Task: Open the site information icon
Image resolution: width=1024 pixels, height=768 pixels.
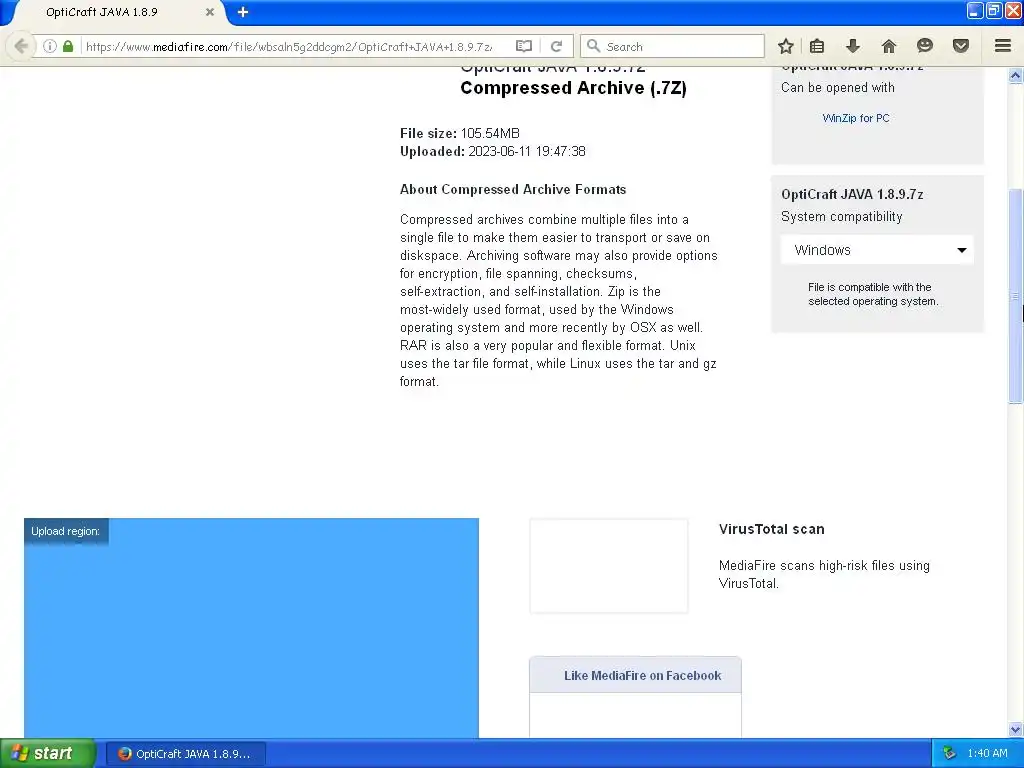Action: pyautogui.click(x=50, y=46)
